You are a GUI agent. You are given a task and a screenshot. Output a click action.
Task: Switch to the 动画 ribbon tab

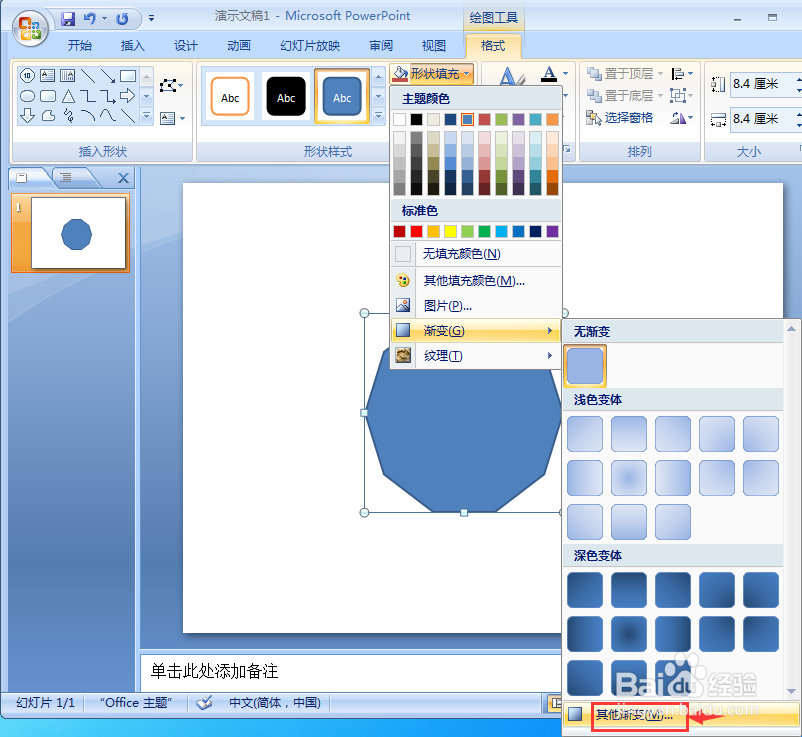click(x=239, y=46)
